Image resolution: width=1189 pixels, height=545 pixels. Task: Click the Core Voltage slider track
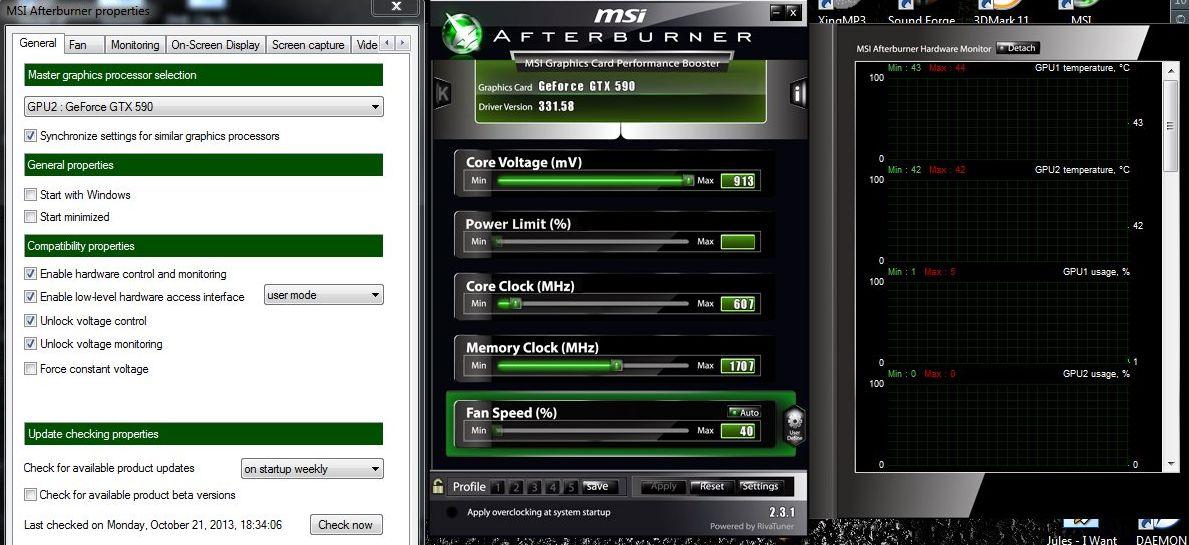coord(592,180)
